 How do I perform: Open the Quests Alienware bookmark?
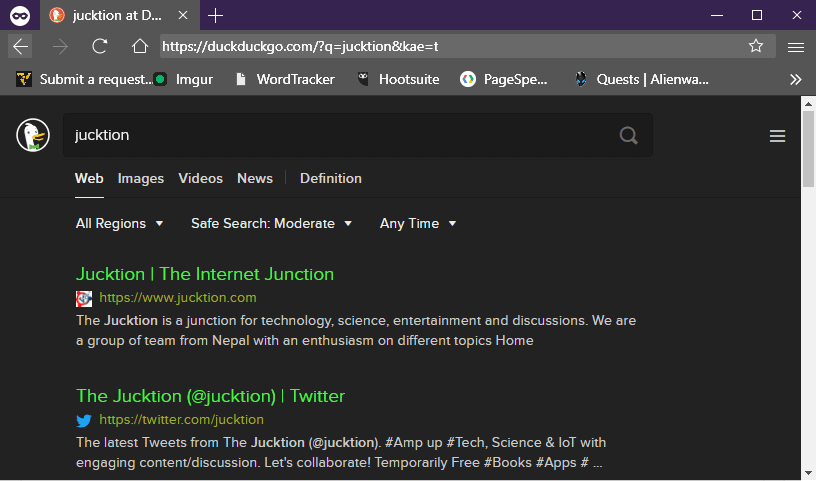pos(642,79)
